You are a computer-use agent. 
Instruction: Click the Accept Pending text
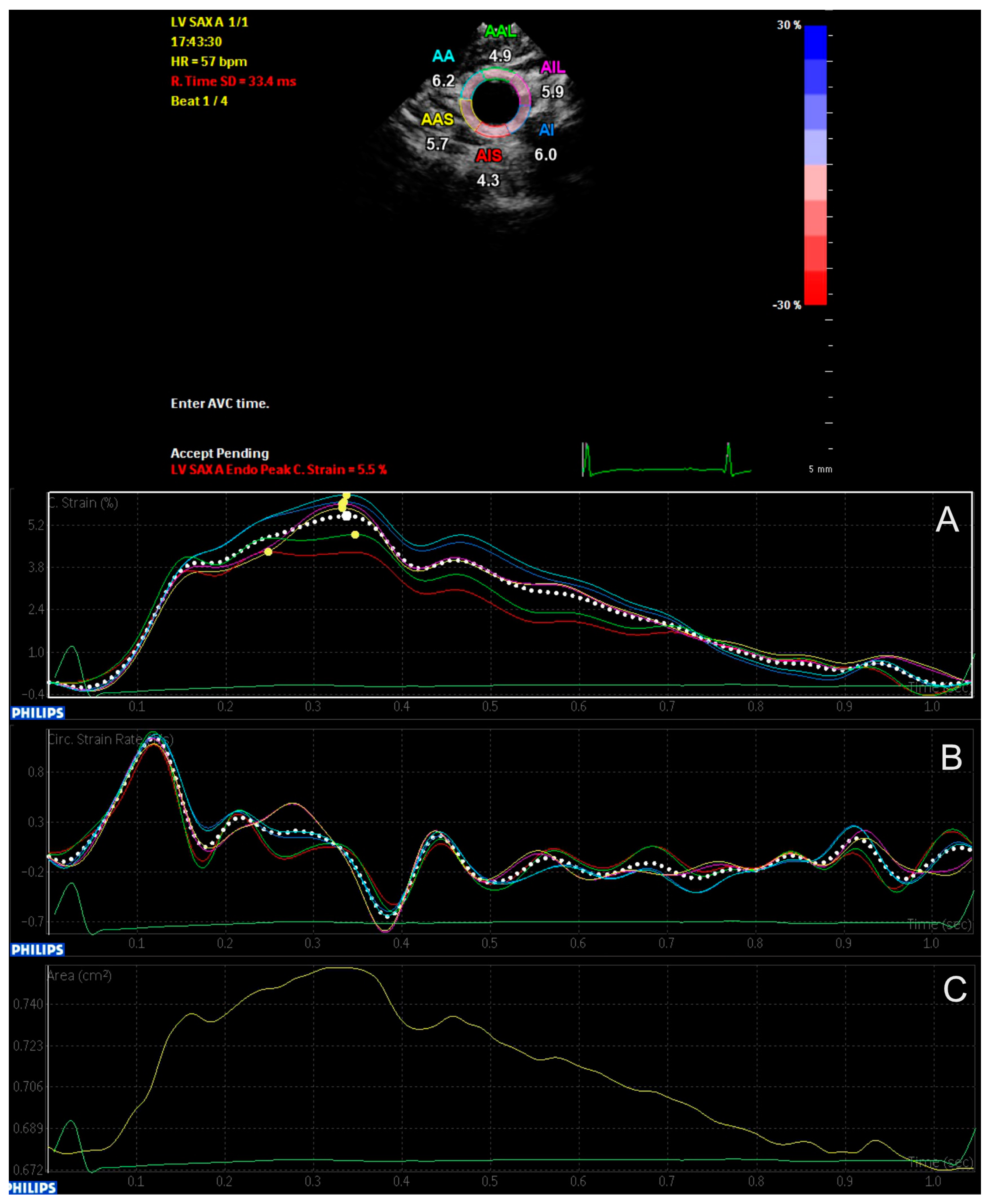220,453
